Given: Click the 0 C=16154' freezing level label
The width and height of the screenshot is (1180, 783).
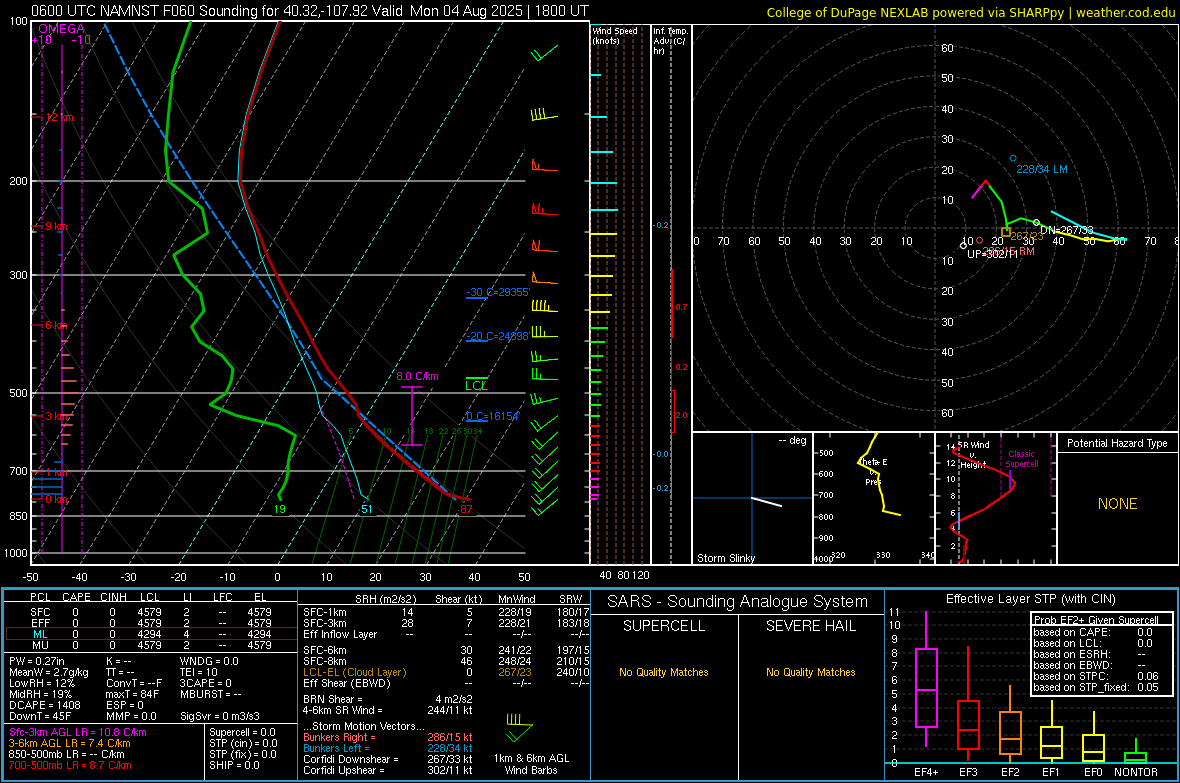Looking at the screenshot, I should [493, 416].
